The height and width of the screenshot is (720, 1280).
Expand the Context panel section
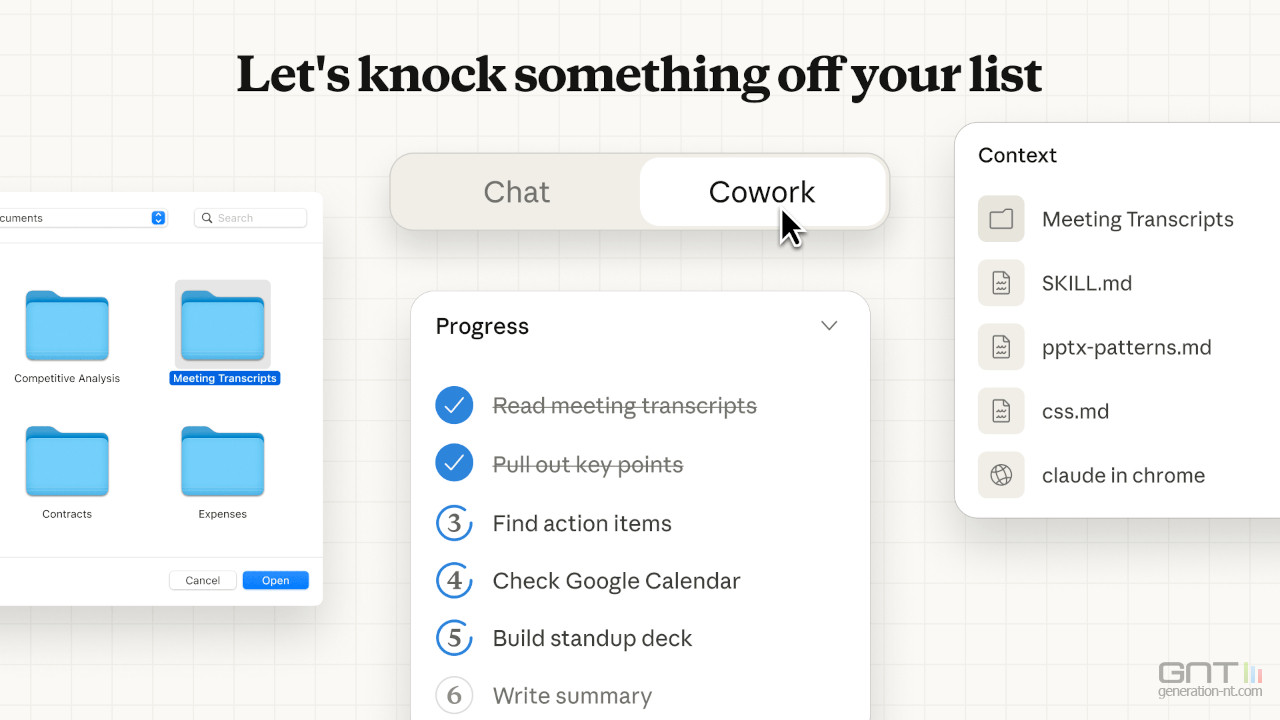click(1017, 155)
